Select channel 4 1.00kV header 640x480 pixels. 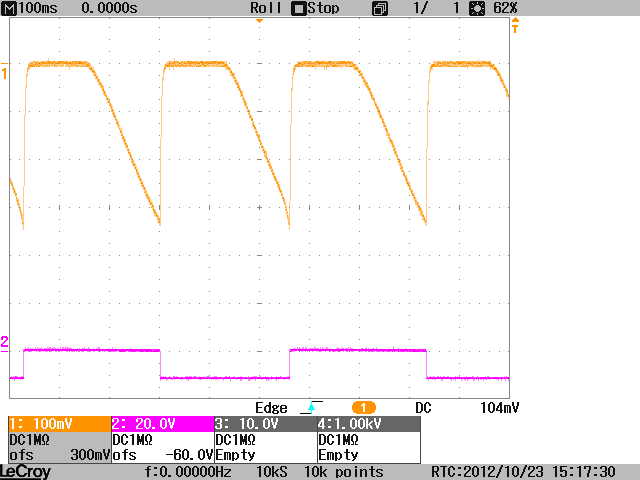(x=369, y=424)
